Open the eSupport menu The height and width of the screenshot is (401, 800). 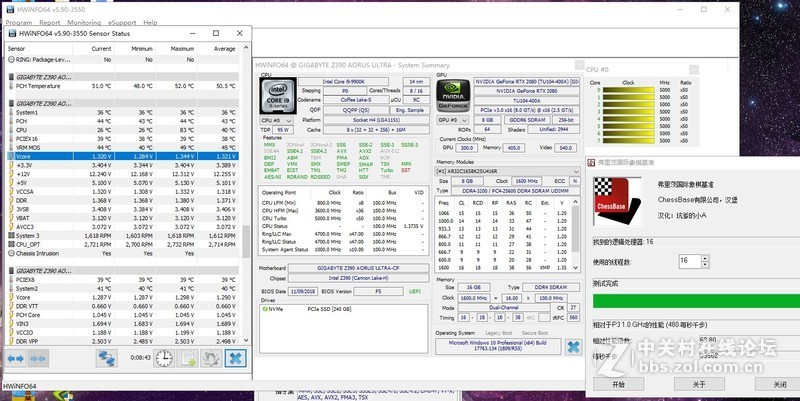pyautogui.click(x=122, y=22)
